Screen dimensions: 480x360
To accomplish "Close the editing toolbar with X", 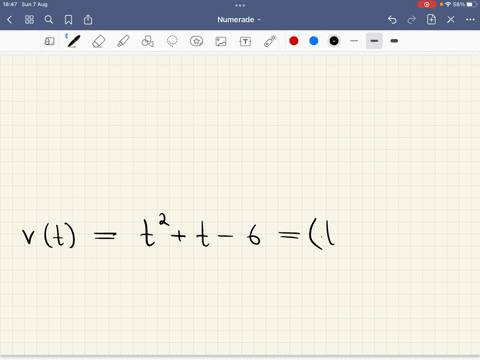I will point(451,20).
